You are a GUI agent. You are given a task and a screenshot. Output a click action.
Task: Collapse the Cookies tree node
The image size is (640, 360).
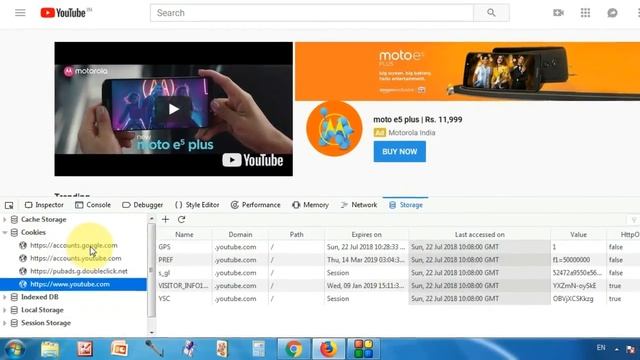(5, 232)
